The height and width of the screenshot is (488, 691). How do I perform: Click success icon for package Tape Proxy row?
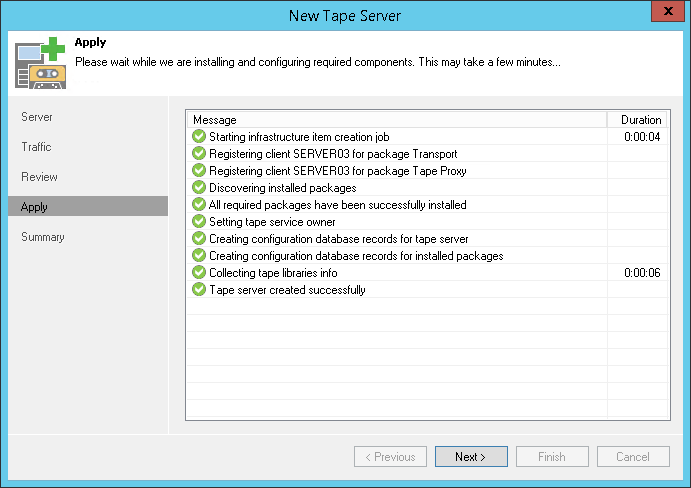point(199,171)
